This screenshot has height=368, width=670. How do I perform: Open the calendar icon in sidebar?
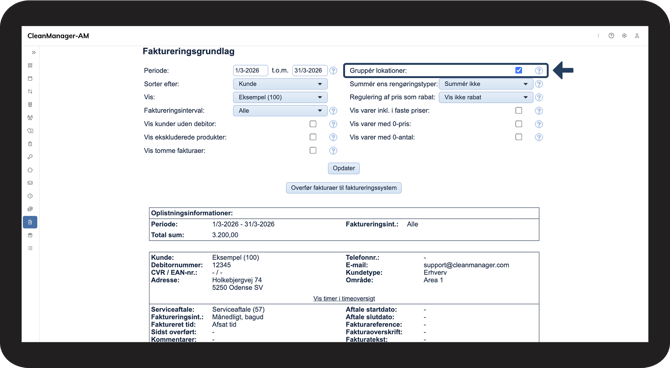coord(30,79)
